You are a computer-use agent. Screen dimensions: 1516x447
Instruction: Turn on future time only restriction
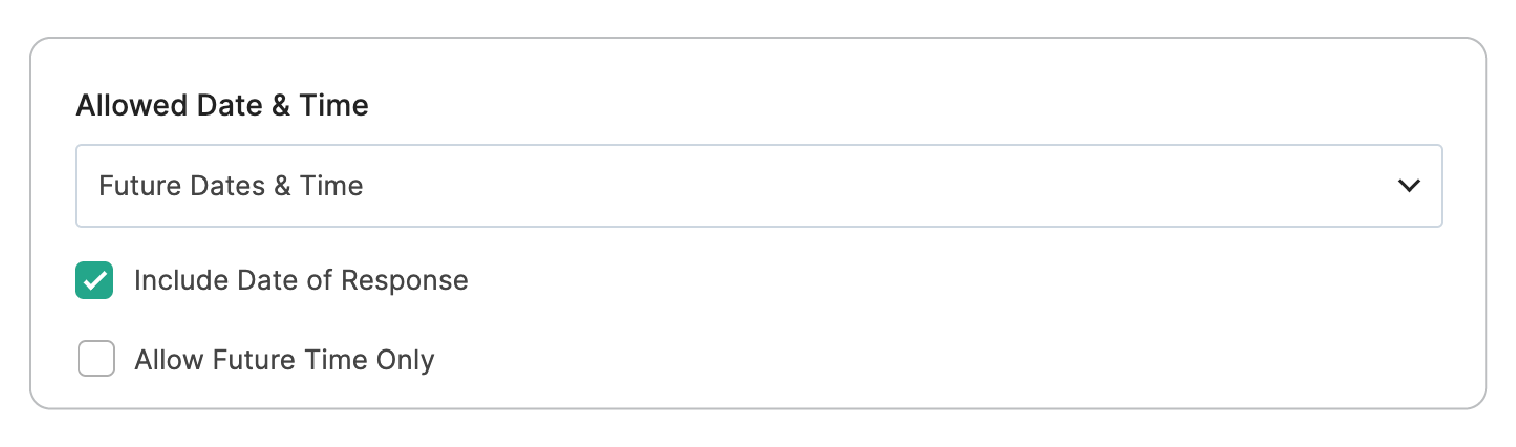(x=96, y=359)
